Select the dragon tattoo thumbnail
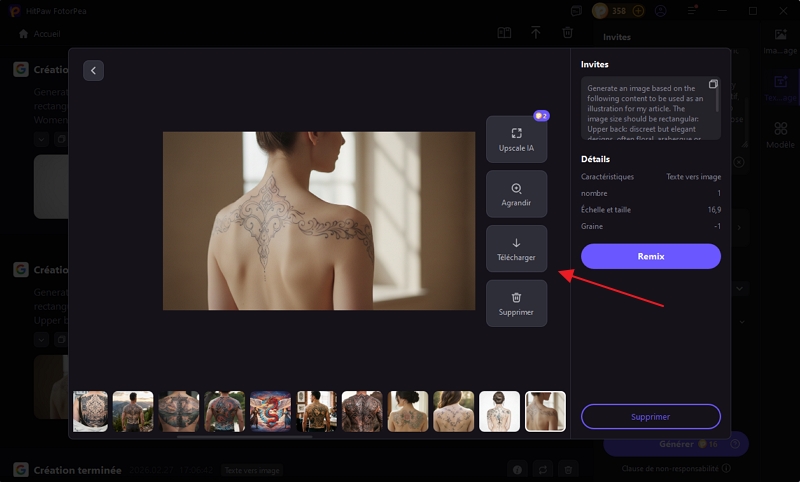 (270, 411)
